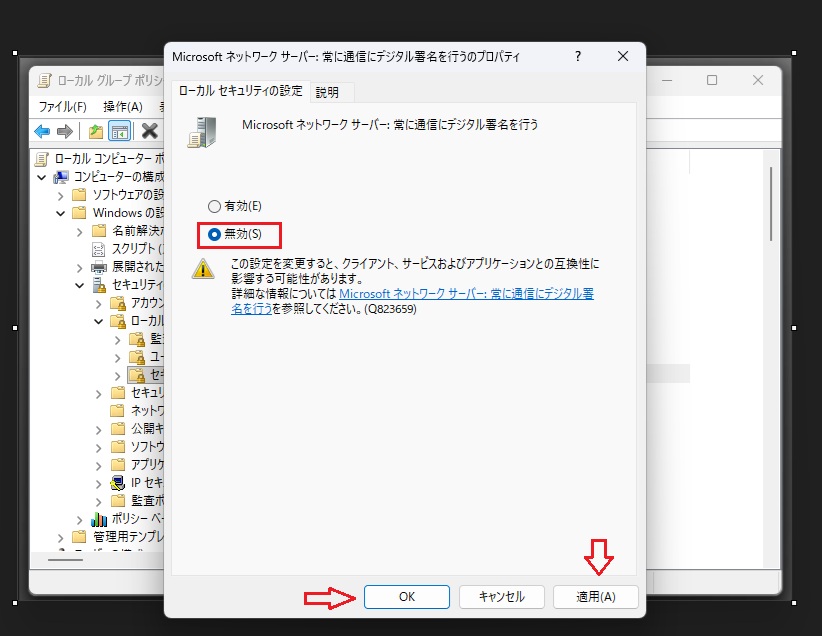Toggle the show/hide console tree icon
Screen dimensions: 822x636
pos(120,131)
